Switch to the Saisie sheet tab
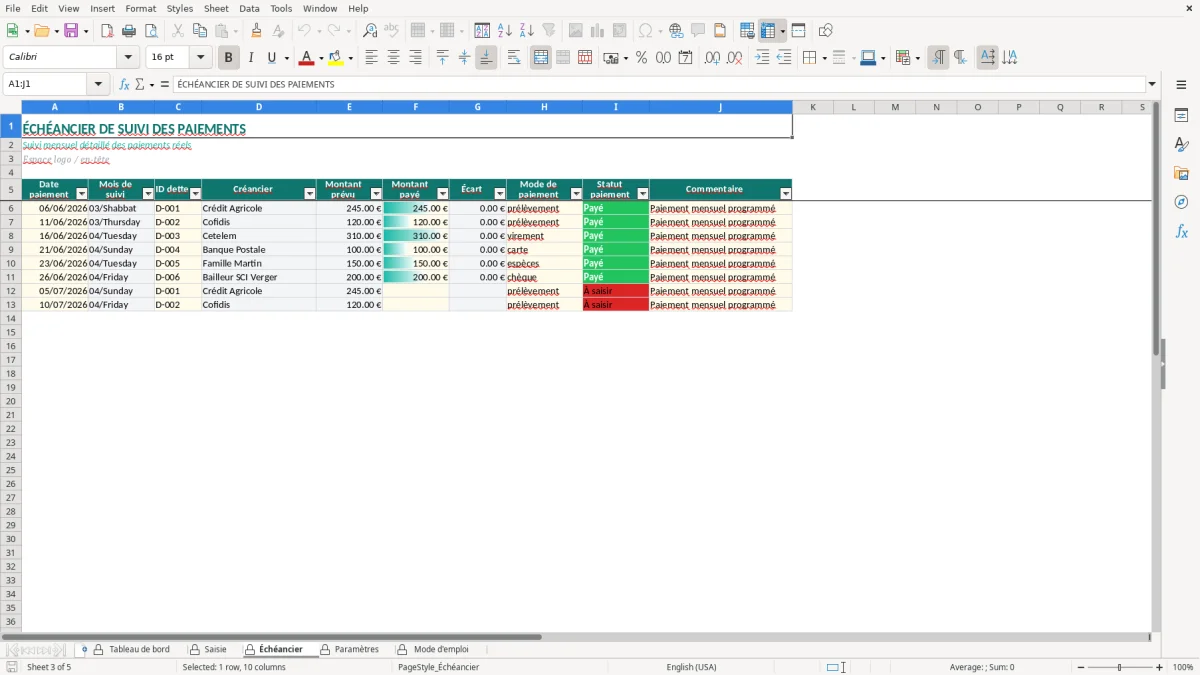1200x675 pixels. click(215, 650)
